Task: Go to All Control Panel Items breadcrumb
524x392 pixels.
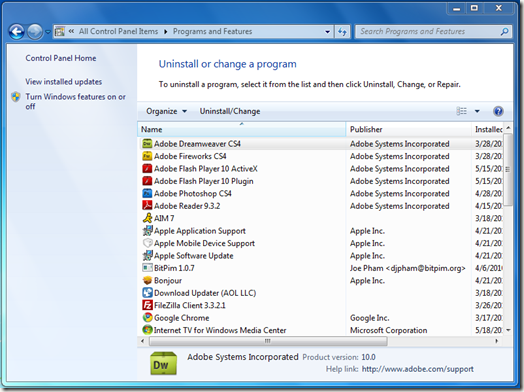Action: coord(118,31)
